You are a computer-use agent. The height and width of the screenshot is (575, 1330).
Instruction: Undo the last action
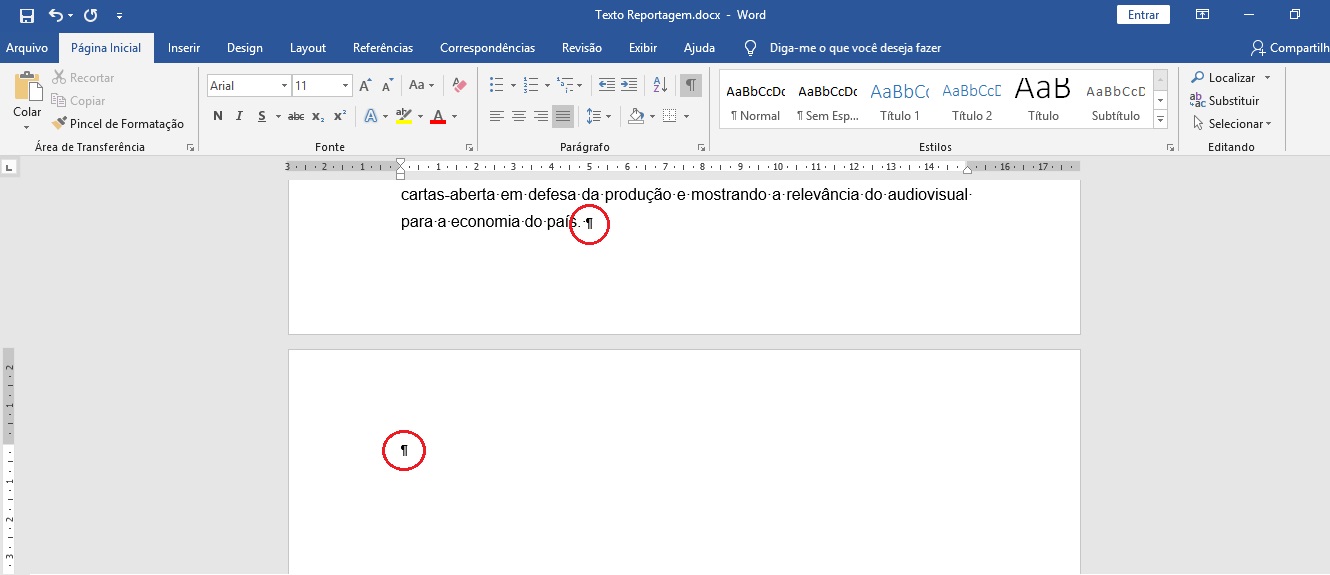click(55, 15)
